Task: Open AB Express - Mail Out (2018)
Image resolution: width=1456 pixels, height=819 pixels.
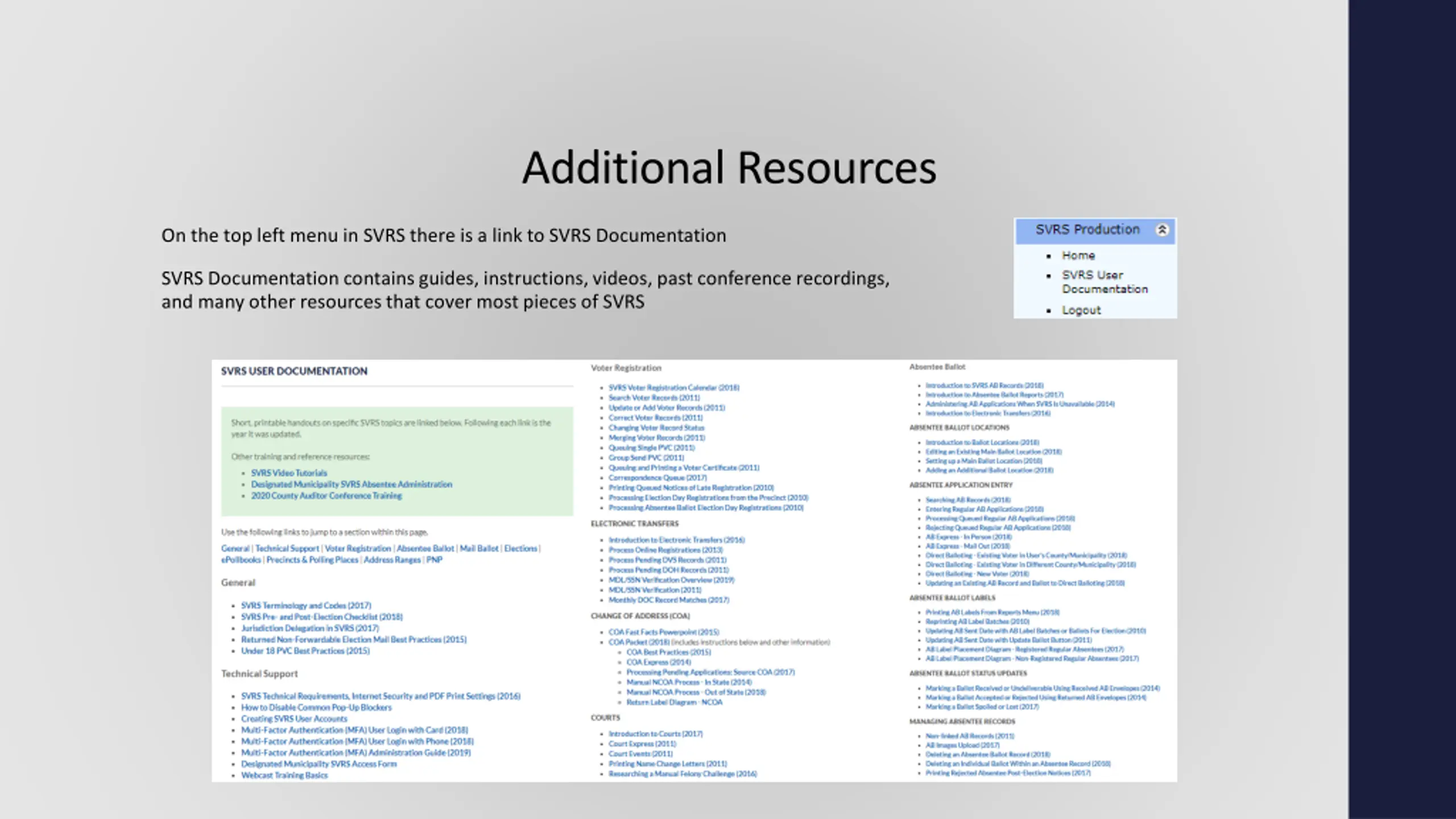Action: tap(967, 546)
